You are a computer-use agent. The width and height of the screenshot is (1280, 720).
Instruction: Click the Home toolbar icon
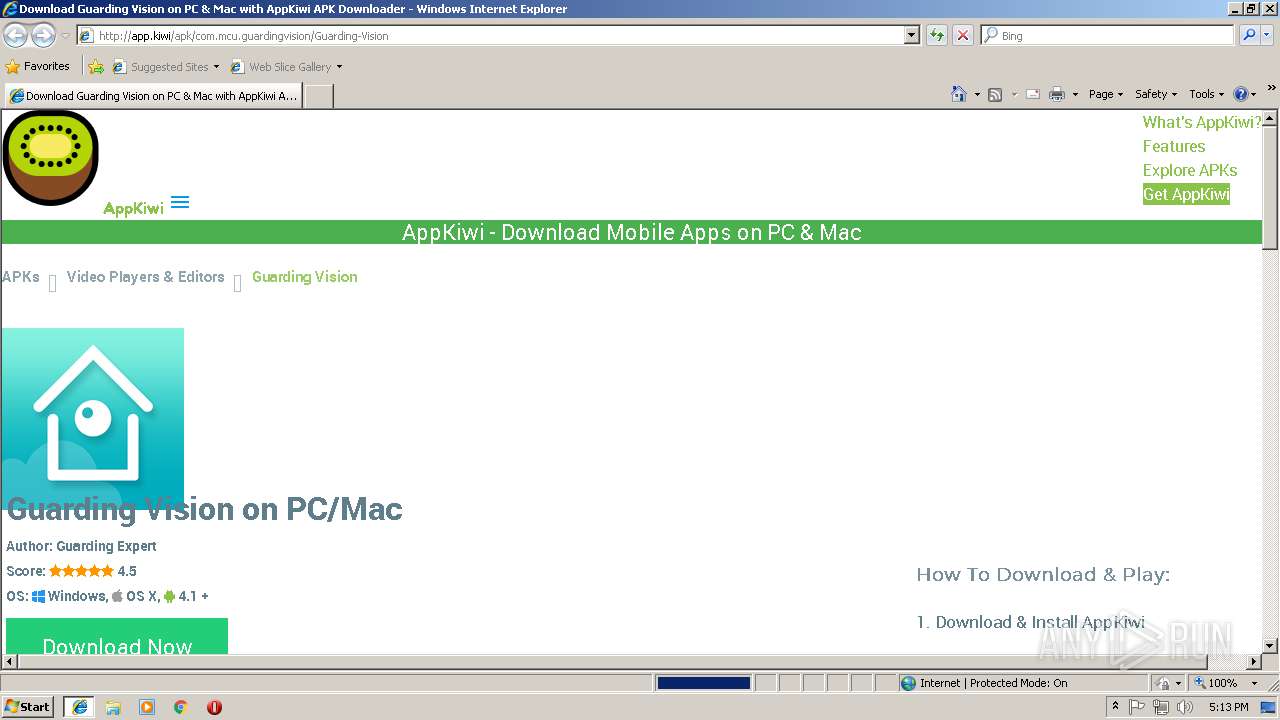click(x=958, y=94)
